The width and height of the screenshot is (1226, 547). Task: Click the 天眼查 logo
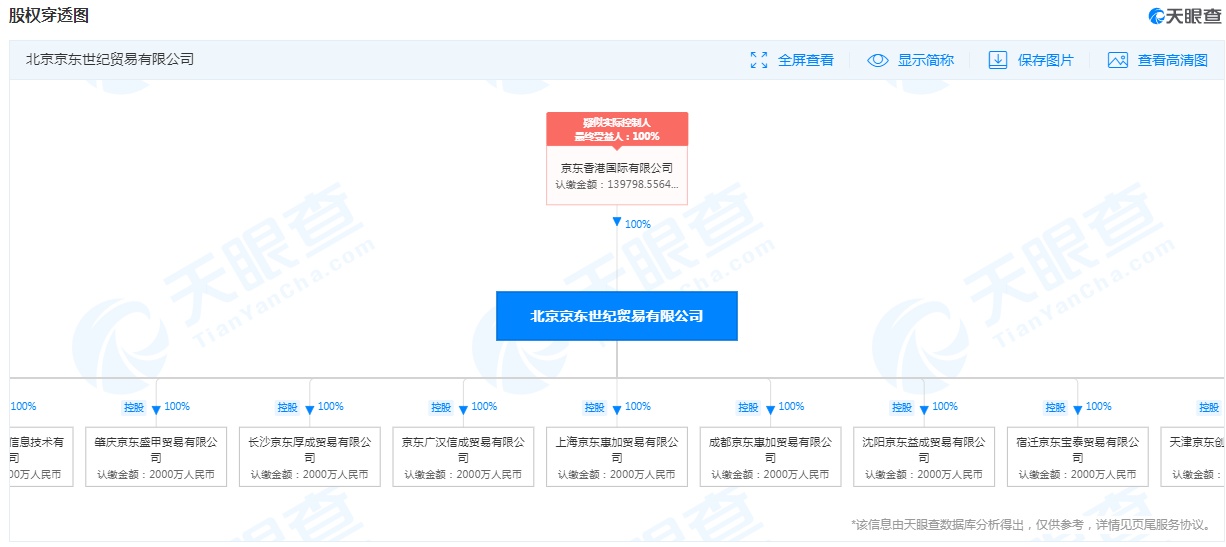coord(1184,16)
